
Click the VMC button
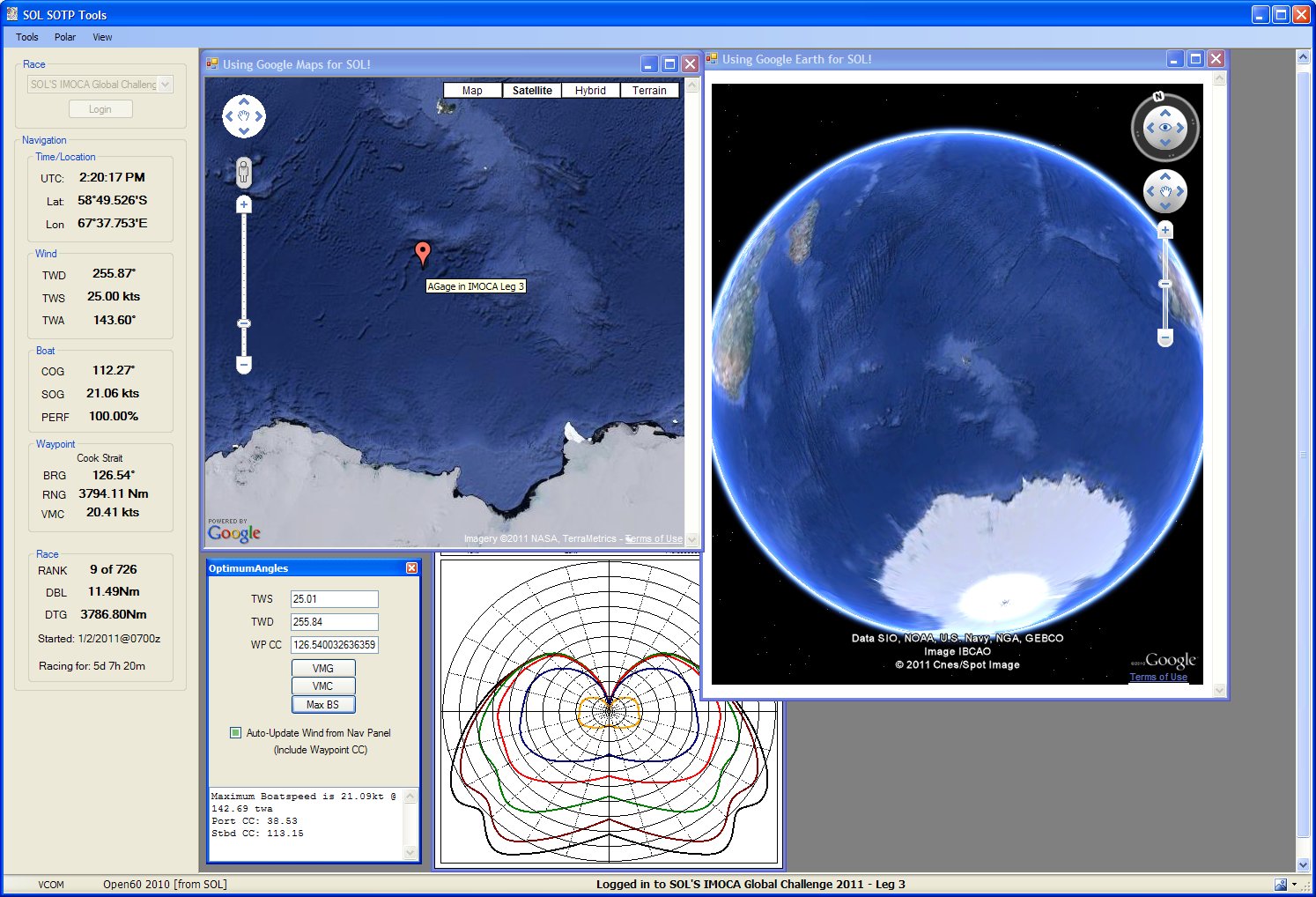click(x=323, y=686)
